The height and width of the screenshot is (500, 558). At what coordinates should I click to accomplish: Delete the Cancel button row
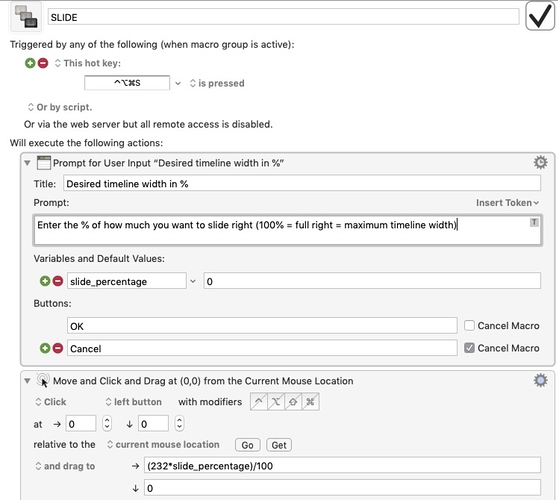pos(58,348)
